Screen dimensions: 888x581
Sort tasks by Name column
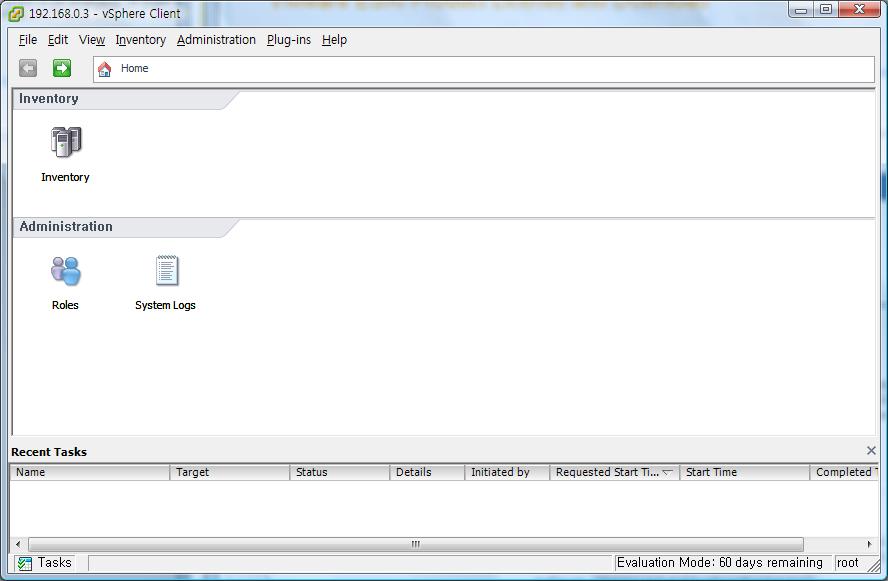[90, 472]
